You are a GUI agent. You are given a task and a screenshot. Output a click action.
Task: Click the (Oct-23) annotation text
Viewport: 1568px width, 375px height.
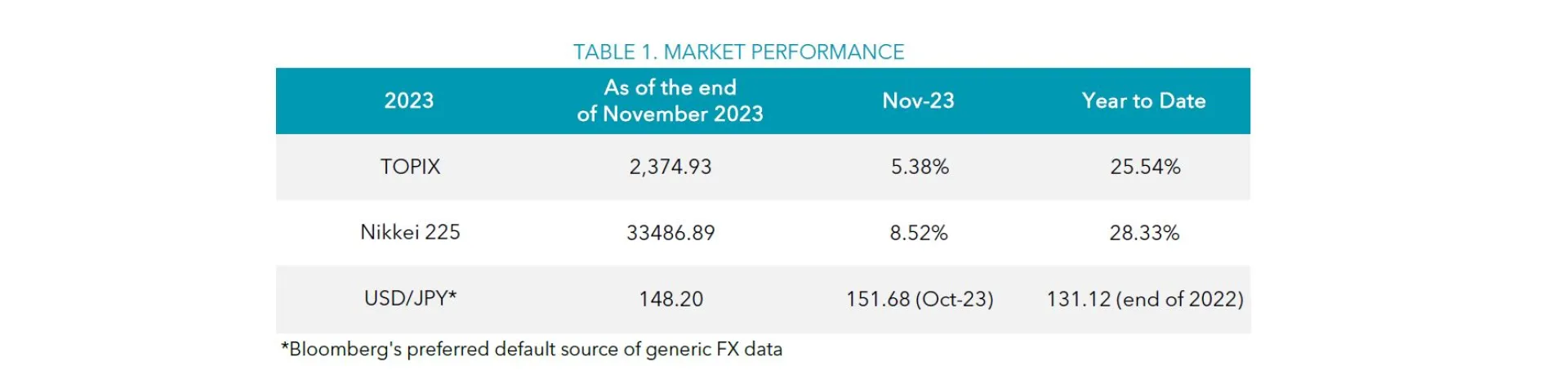(x=954, y=299)
